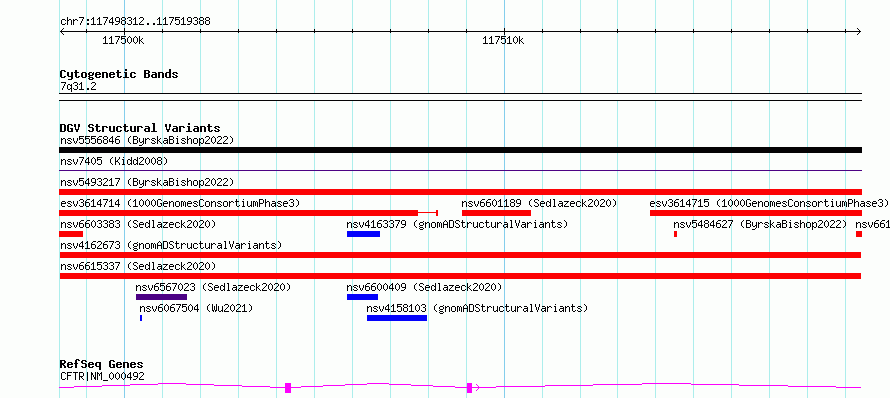Screen dimensions: 890x398
Task: Click the cut-off nsv661 label at right edge
Action: click(x=872, y=224)
